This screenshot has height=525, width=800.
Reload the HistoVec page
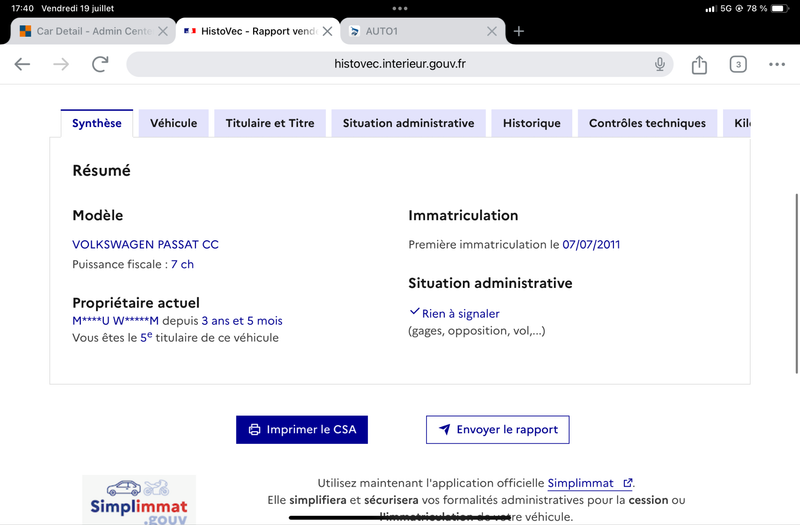pyautogui.click(x=100, y=64)
